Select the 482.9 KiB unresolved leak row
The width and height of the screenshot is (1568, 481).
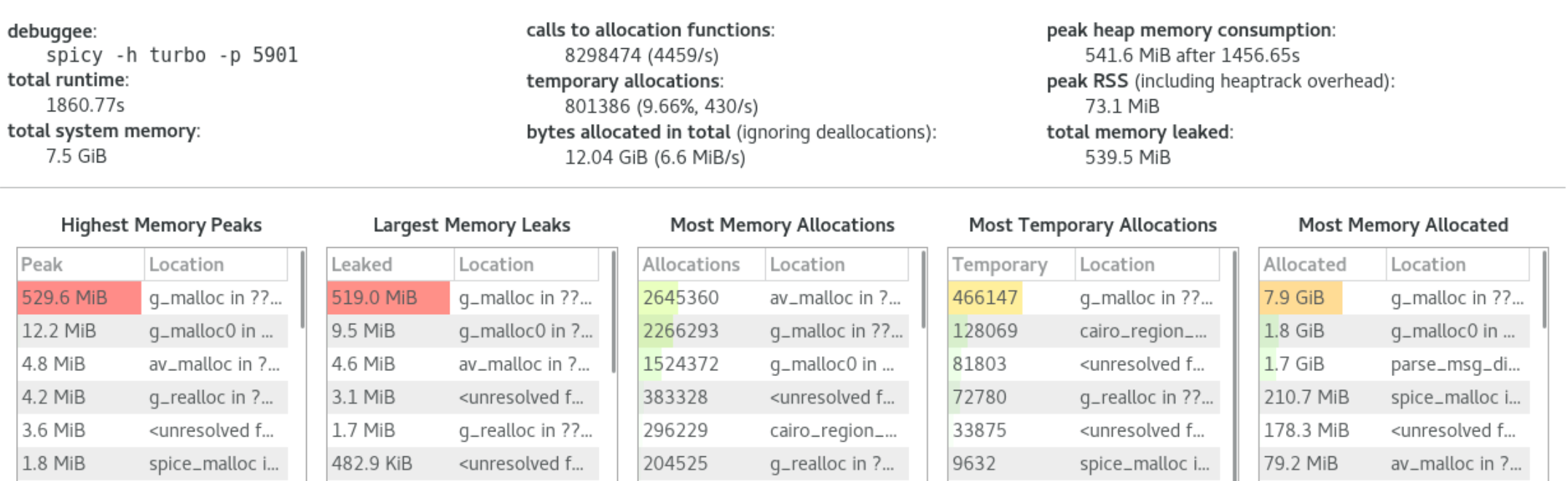(x=463, y=464)
